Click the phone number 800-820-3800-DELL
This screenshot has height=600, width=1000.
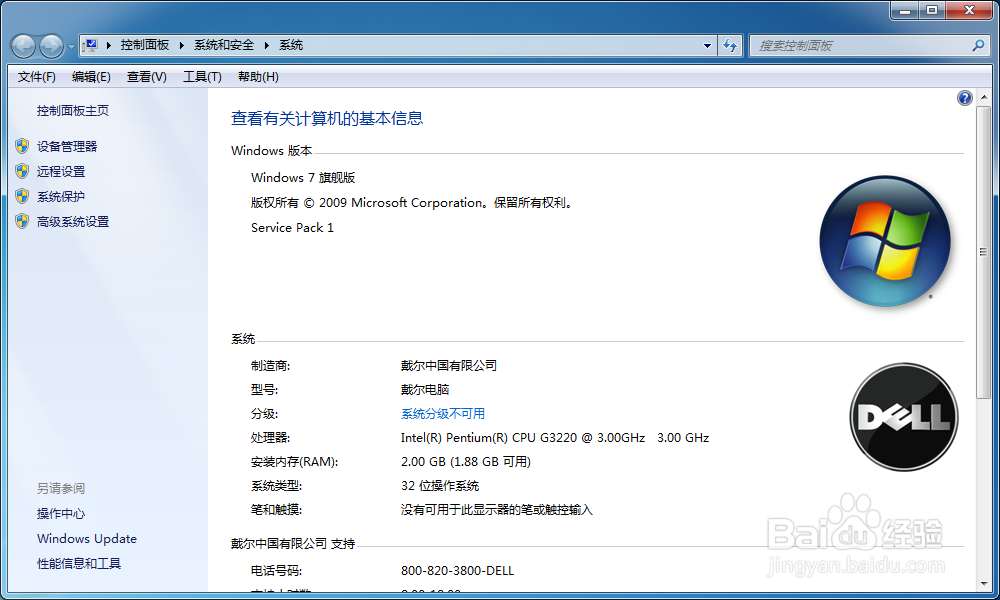tap(457, 571)
